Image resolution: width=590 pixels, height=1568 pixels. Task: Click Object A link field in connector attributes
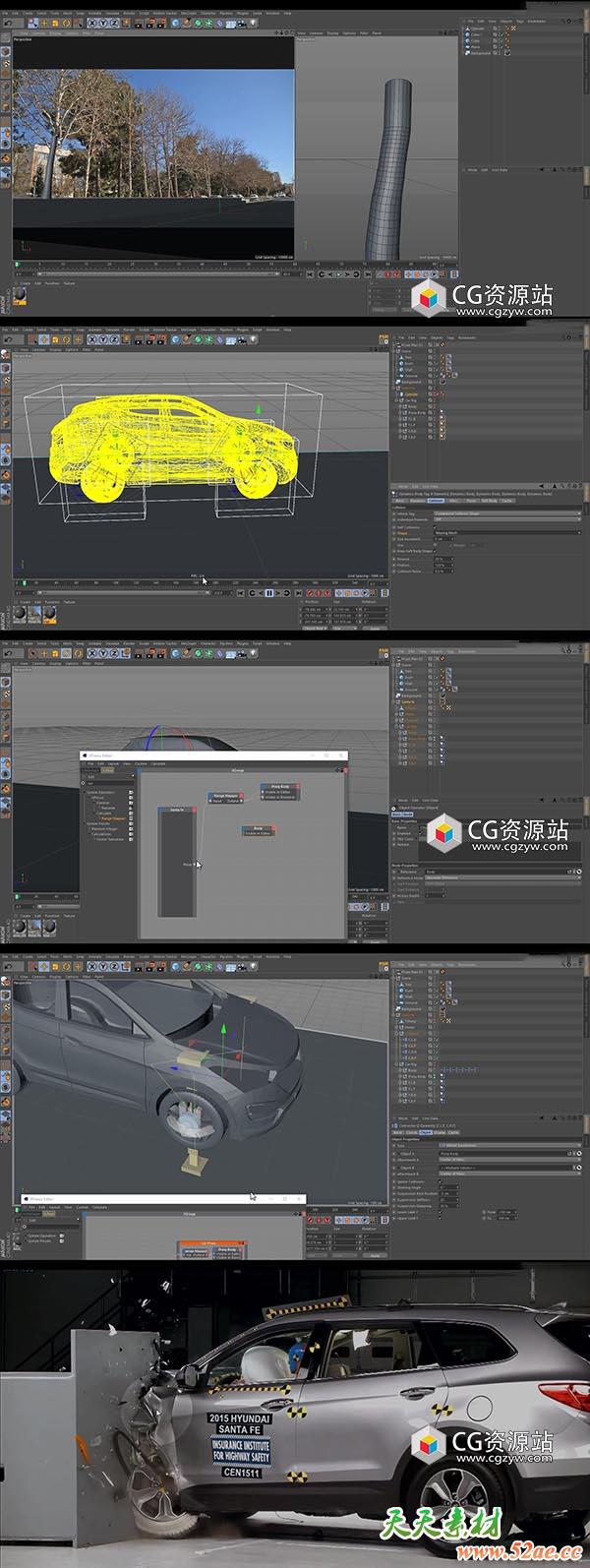[x=504, y=1155]
